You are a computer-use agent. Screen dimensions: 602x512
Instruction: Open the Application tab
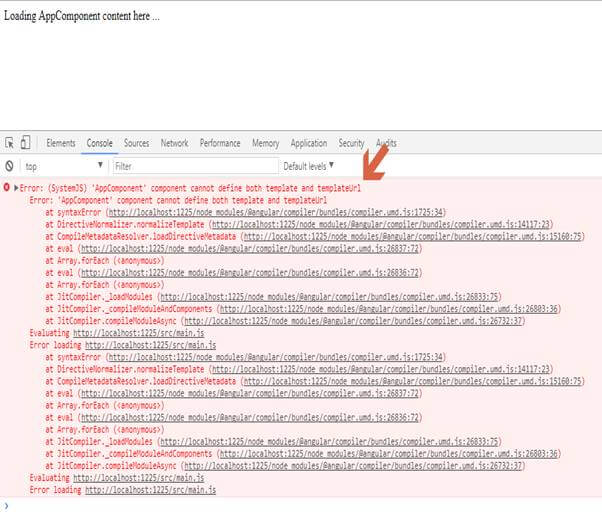click(x=309, y=143)
